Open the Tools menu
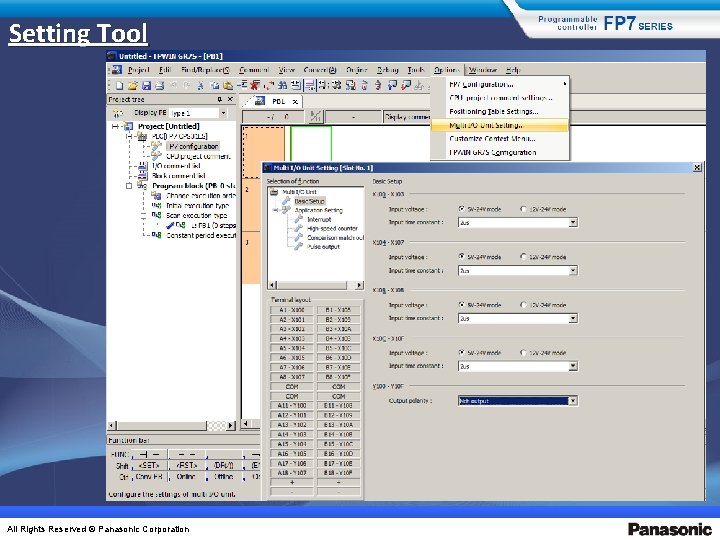 416,70
